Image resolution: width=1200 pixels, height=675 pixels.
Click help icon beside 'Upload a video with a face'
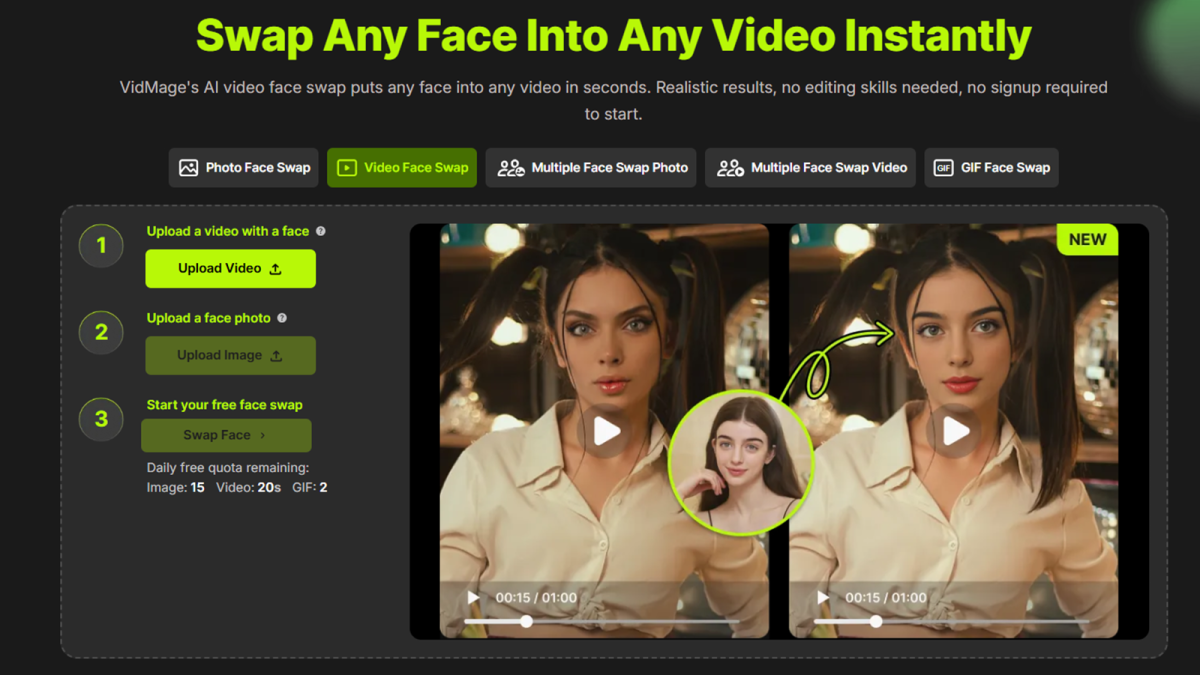click(321, 231)
